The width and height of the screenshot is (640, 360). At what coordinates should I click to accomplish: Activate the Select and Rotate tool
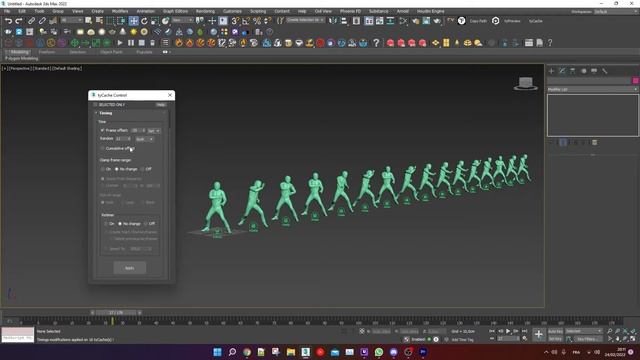(x=144, y=21)
